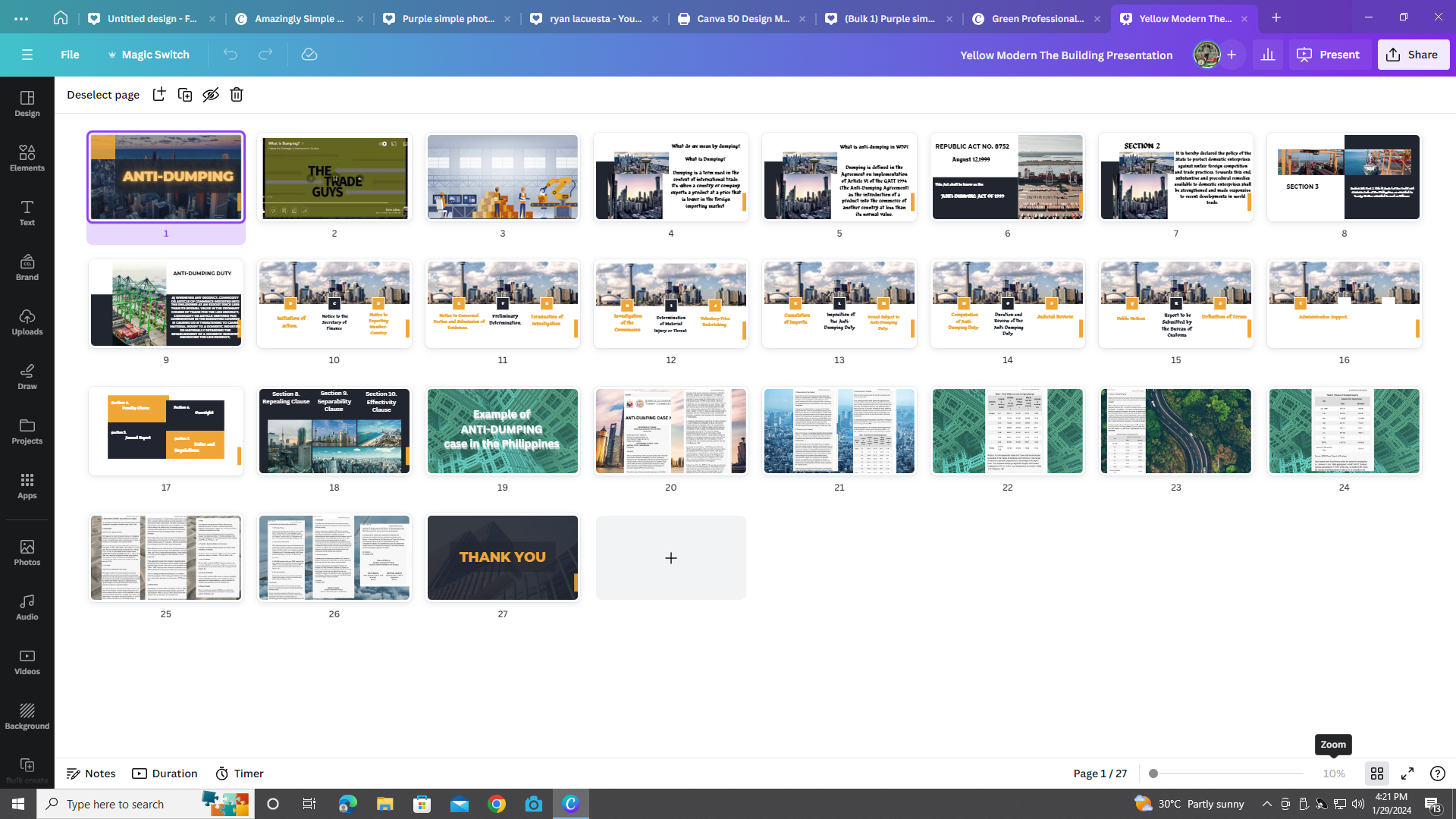The width and height of the screenshot is (1456, 819).
Task: Open the File menu
Action: 70,55
